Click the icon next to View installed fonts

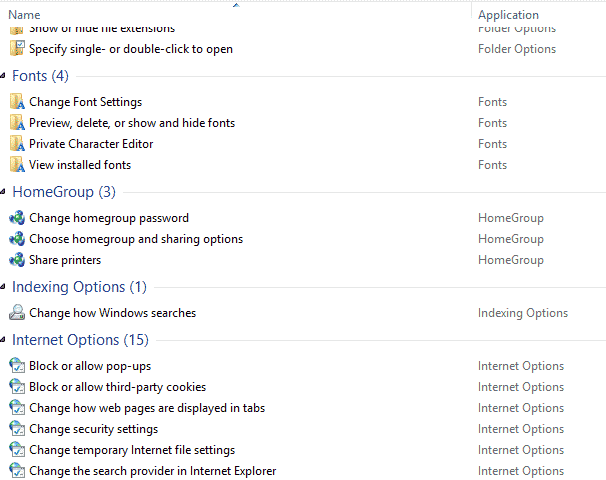point(16,165)
